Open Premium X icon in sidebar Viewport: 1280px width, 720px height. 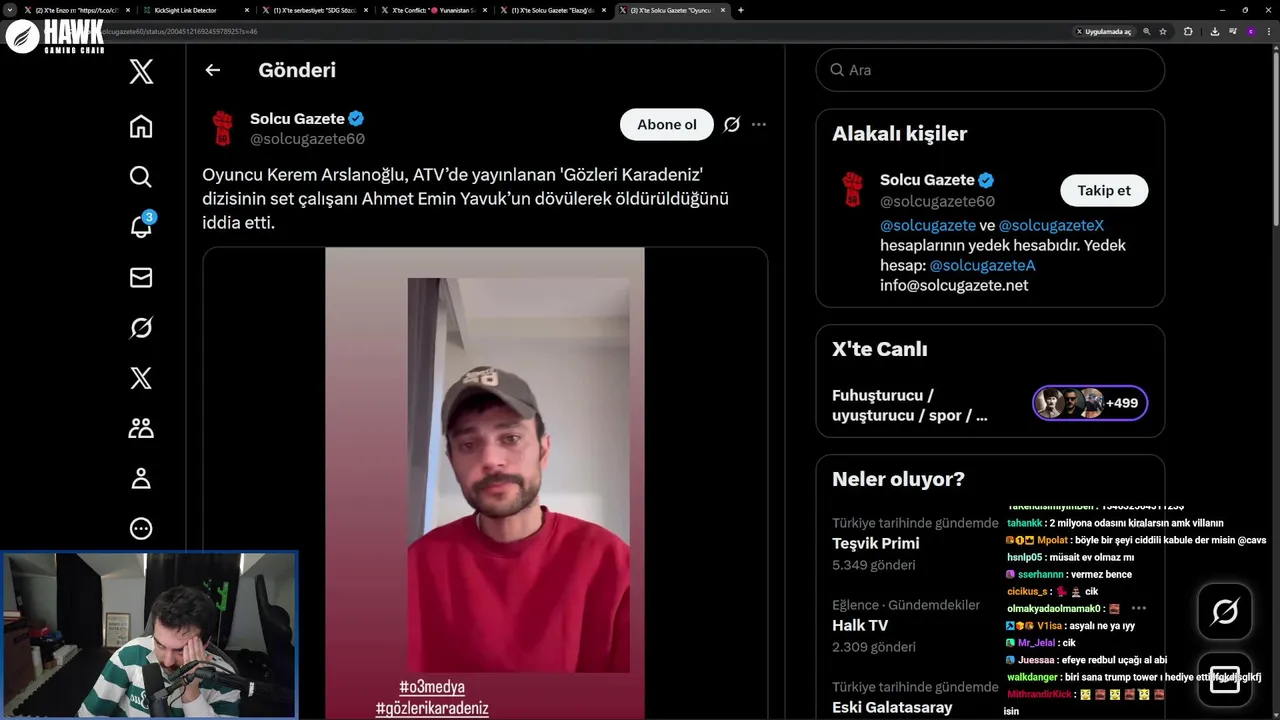pos(141,378)
